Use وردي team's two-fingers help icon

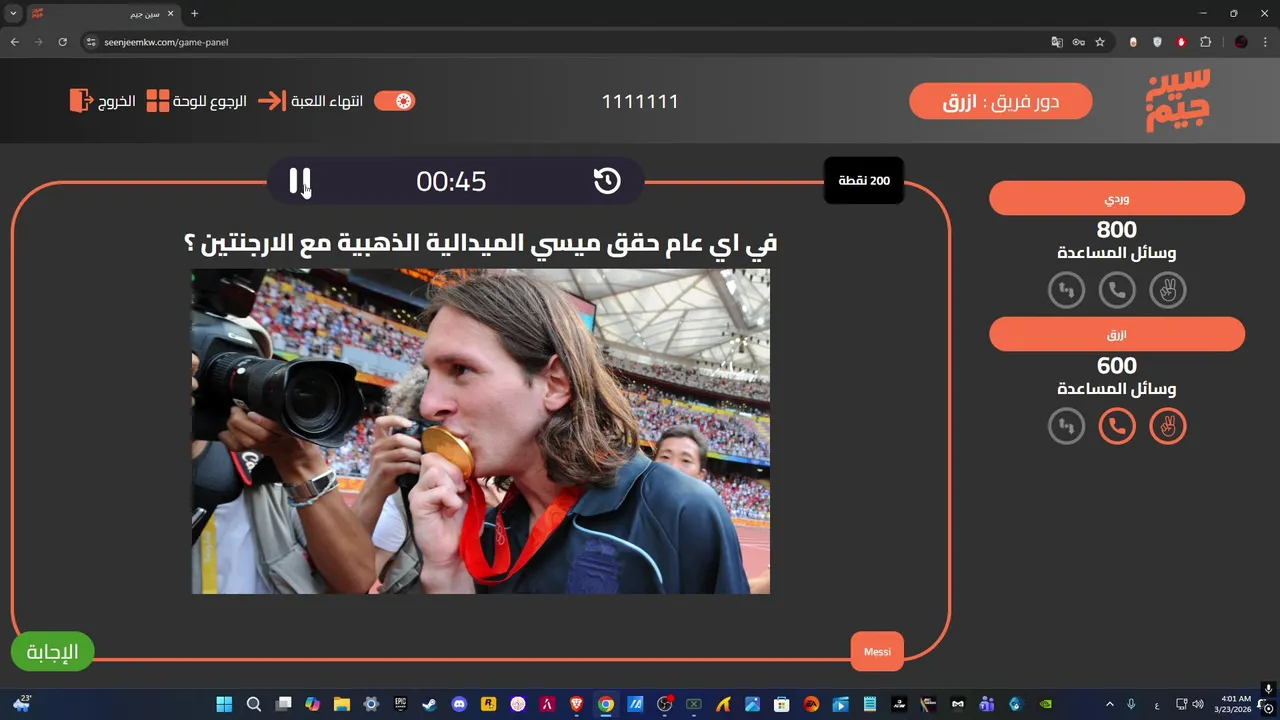[x=1168, y=290]
